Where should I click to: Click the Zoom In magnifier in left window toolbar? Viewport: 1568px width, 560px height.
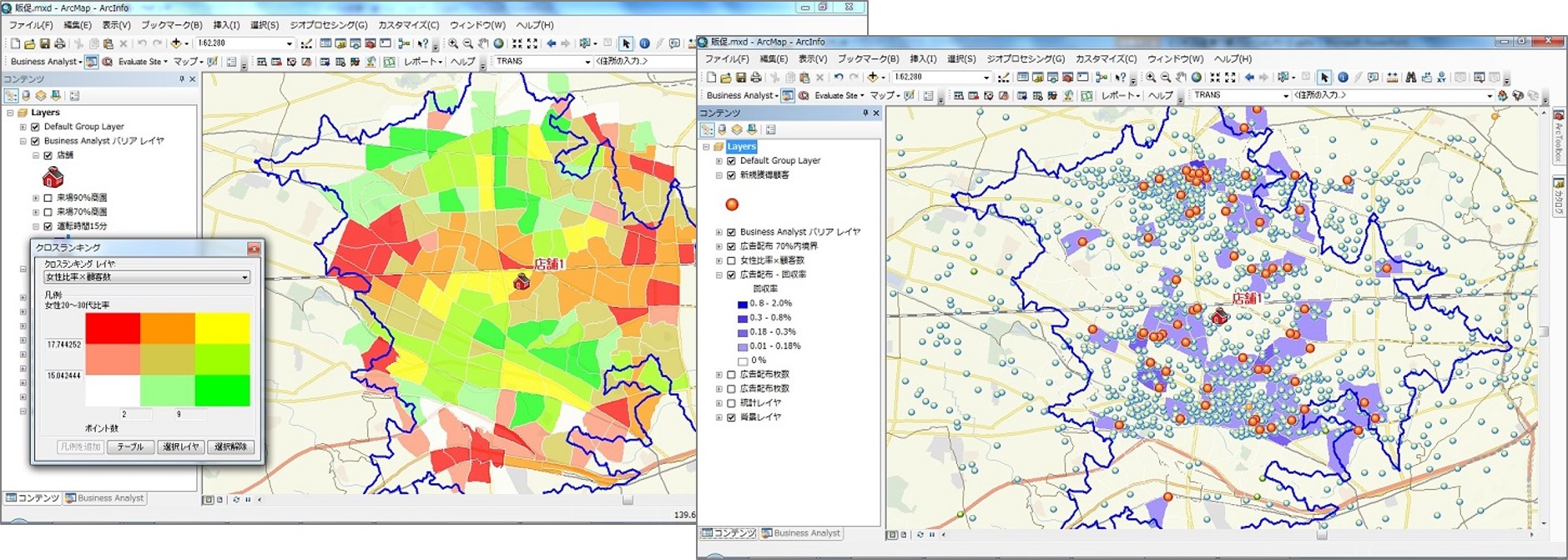click(x=452, y=43)
